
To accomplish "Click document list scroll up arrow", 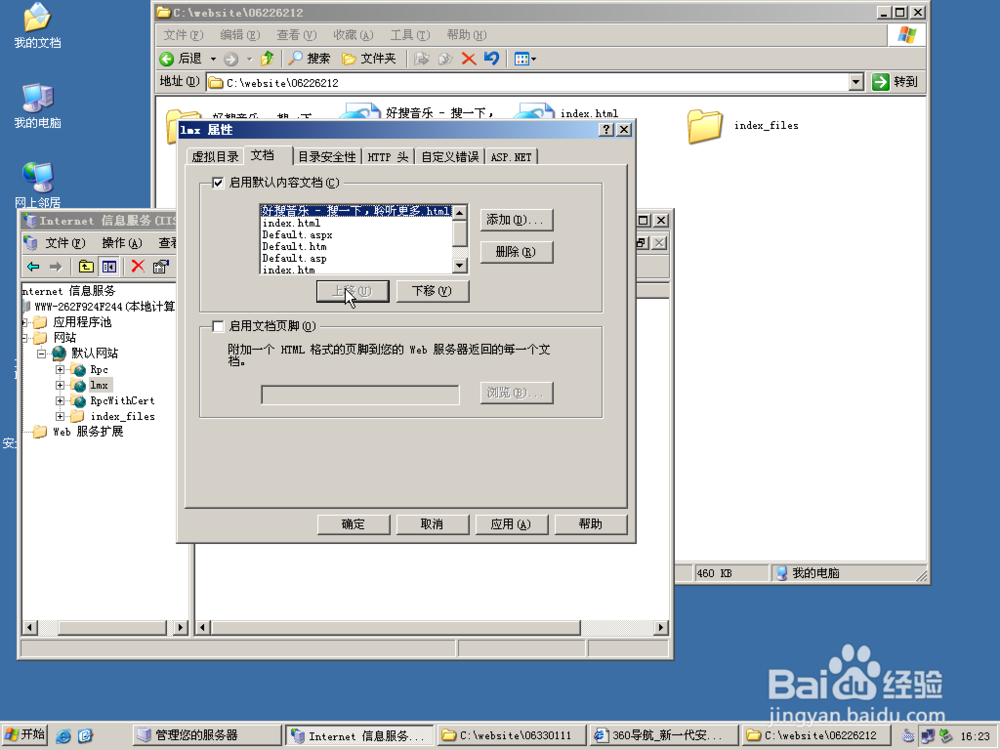I will [459, 212].
